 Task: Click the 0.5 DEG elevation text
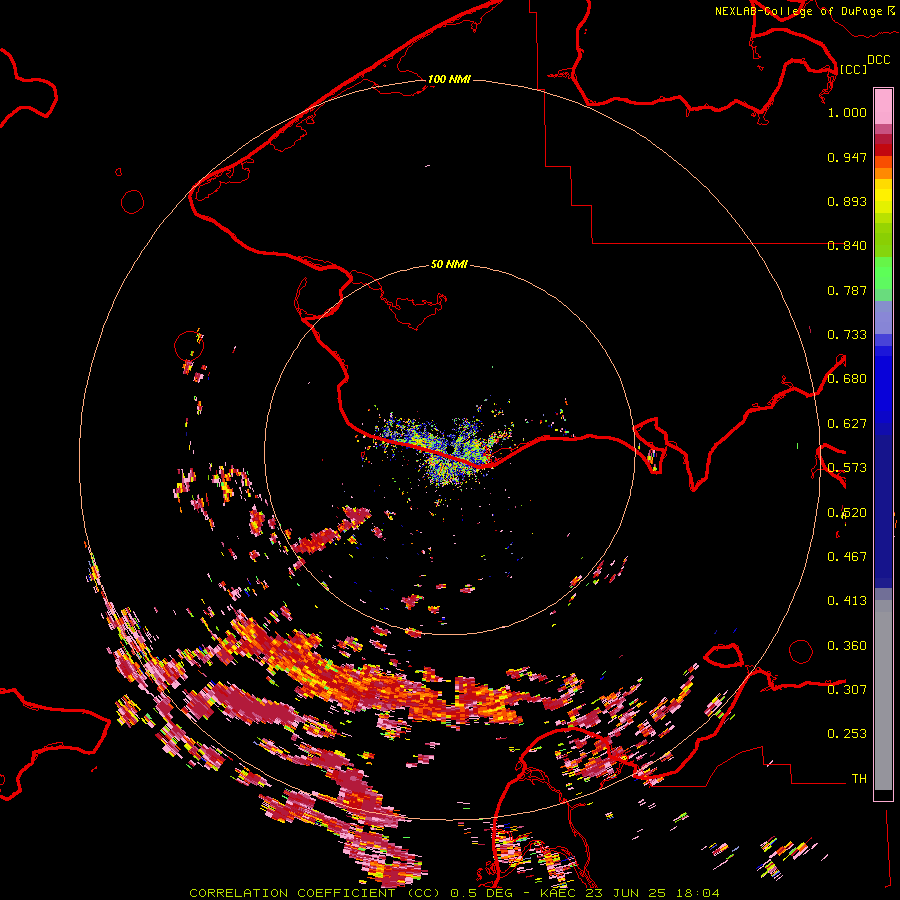481,893
